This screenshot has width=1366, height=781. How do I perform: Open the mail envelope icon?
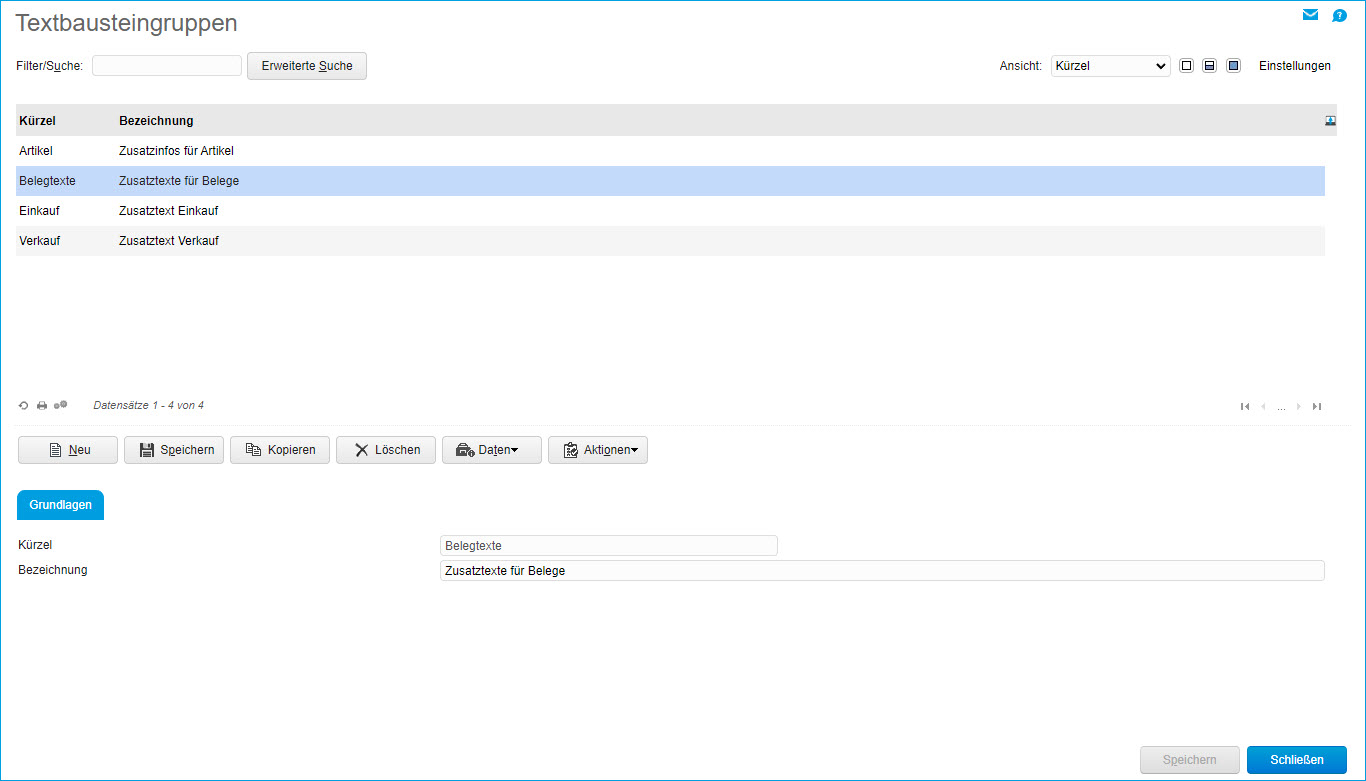point(1310,15)
